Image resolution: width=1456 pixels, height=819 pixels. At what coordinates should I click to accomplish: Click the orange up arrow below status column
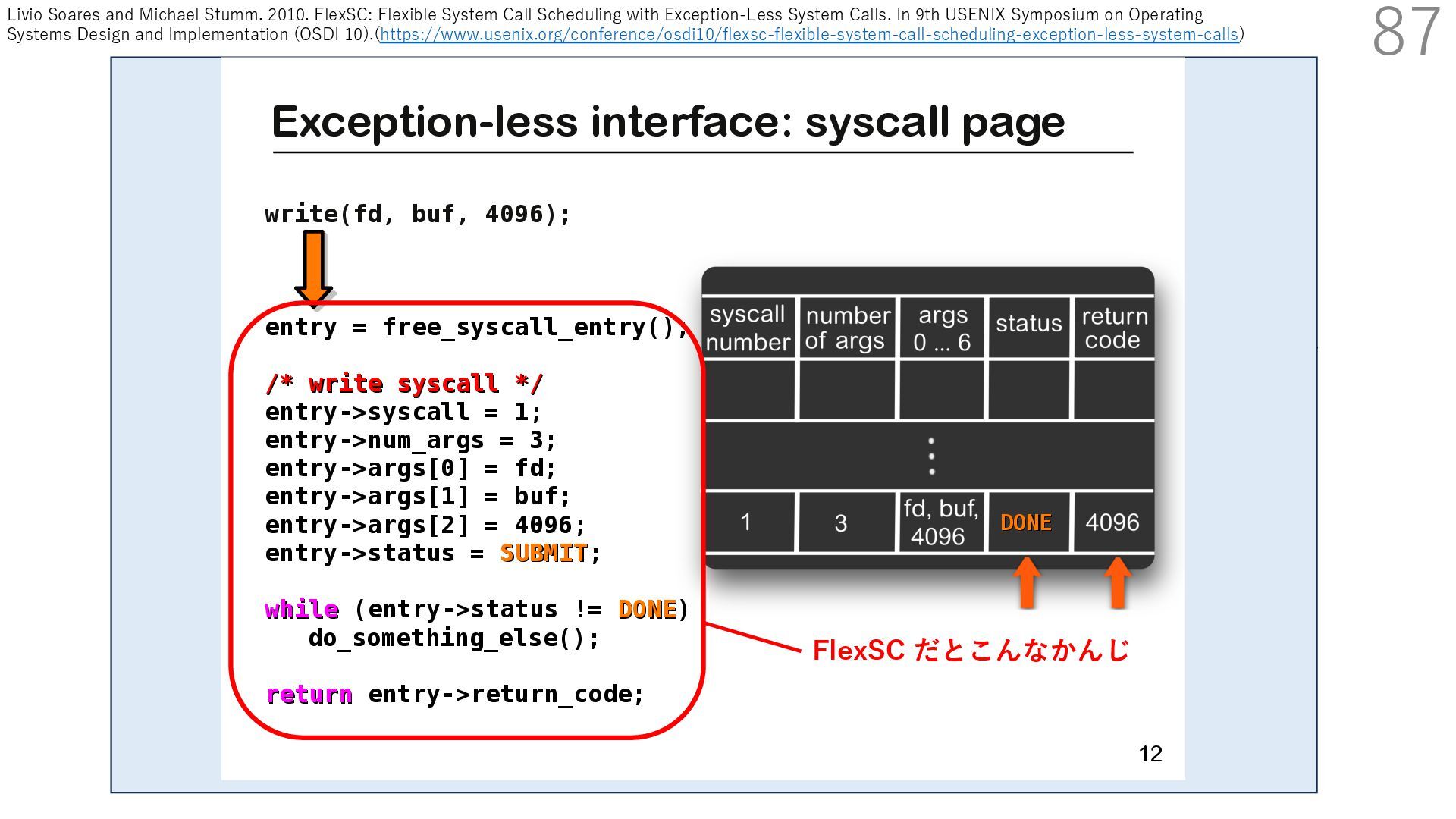tap(1027, 582)
